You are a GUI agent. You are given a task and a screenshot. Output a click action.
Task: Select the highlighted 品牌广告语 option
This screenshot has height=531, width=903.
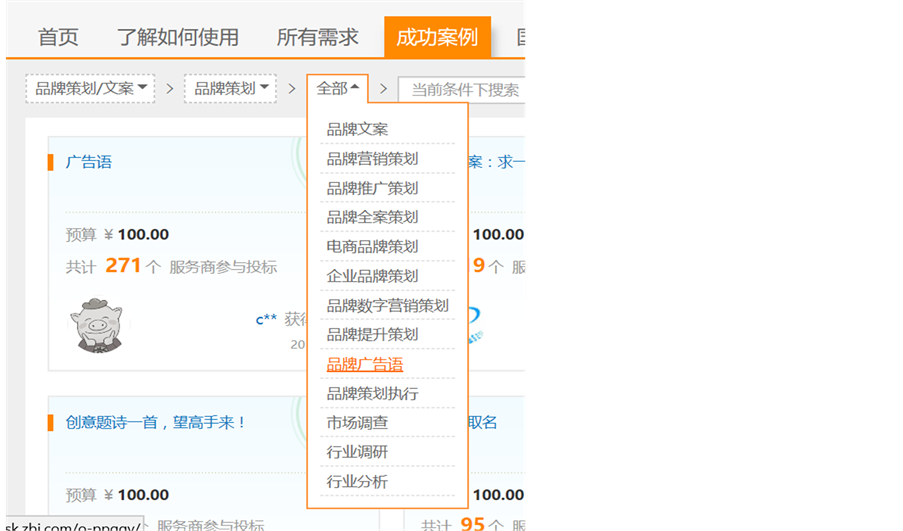tap(365, 364)
